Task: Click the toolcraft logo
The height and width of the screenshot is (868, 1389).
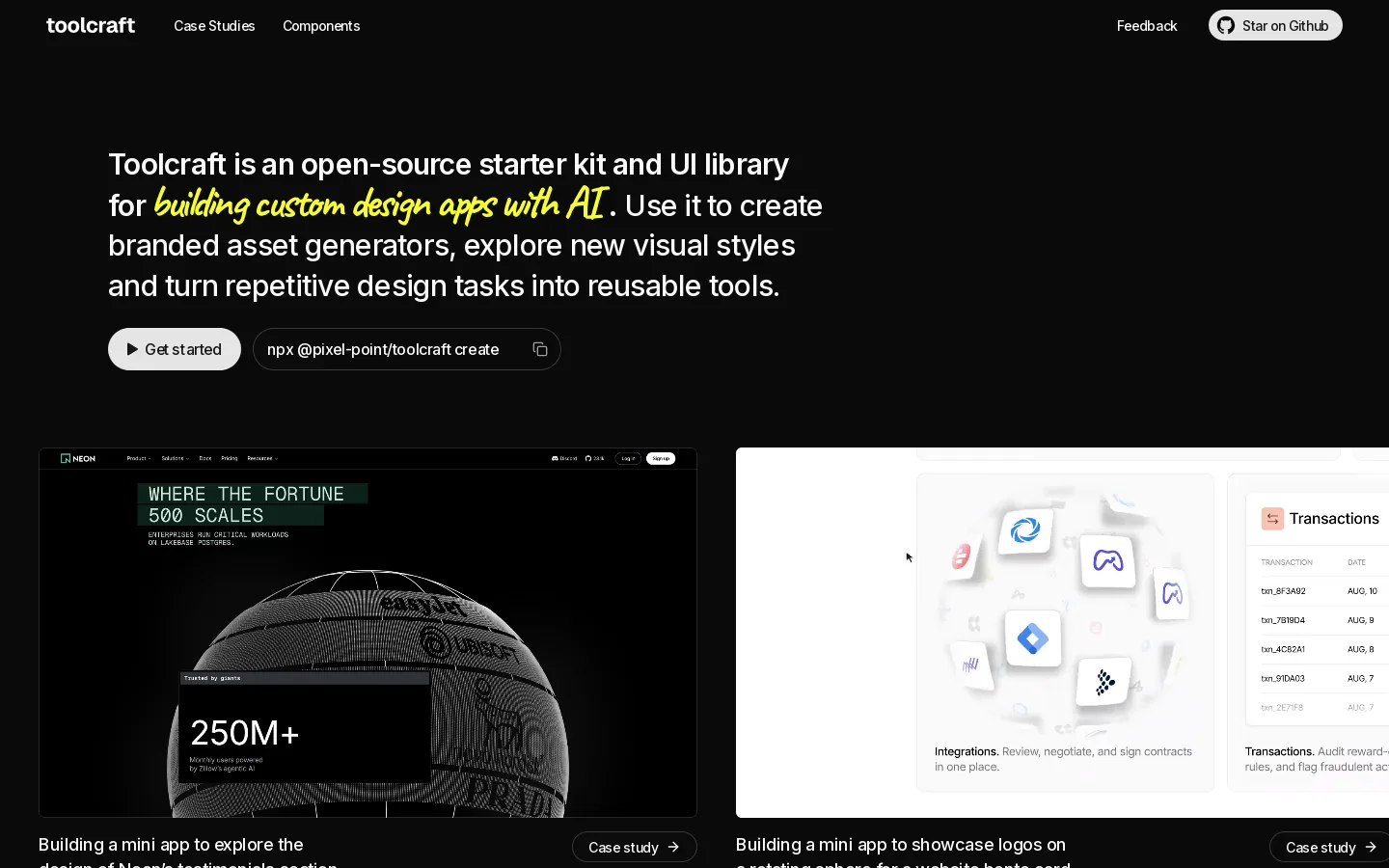Action: (x=91, y=25)
